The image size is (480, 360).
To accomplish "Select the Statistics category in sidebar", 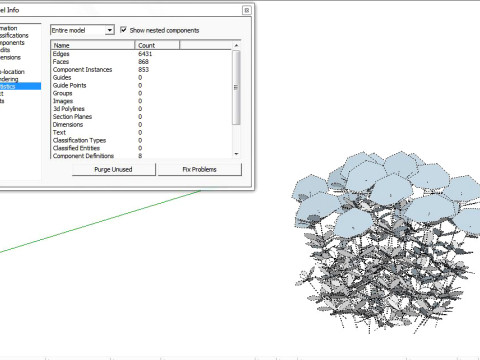I will pyautogui.click(x=20, y=86).
